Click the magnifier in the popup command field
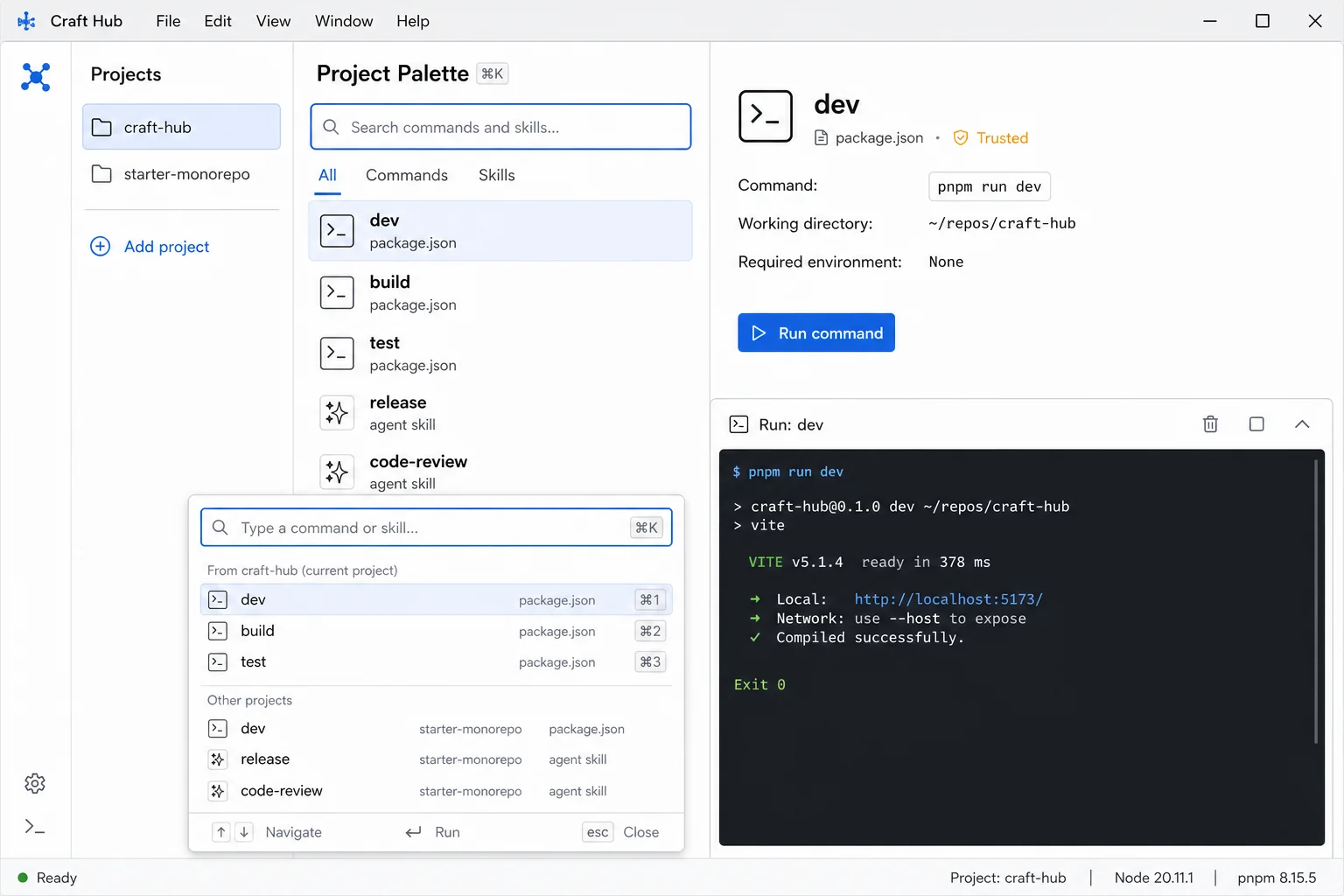This screenshot has height=896, width=1344. coord(220,528)
